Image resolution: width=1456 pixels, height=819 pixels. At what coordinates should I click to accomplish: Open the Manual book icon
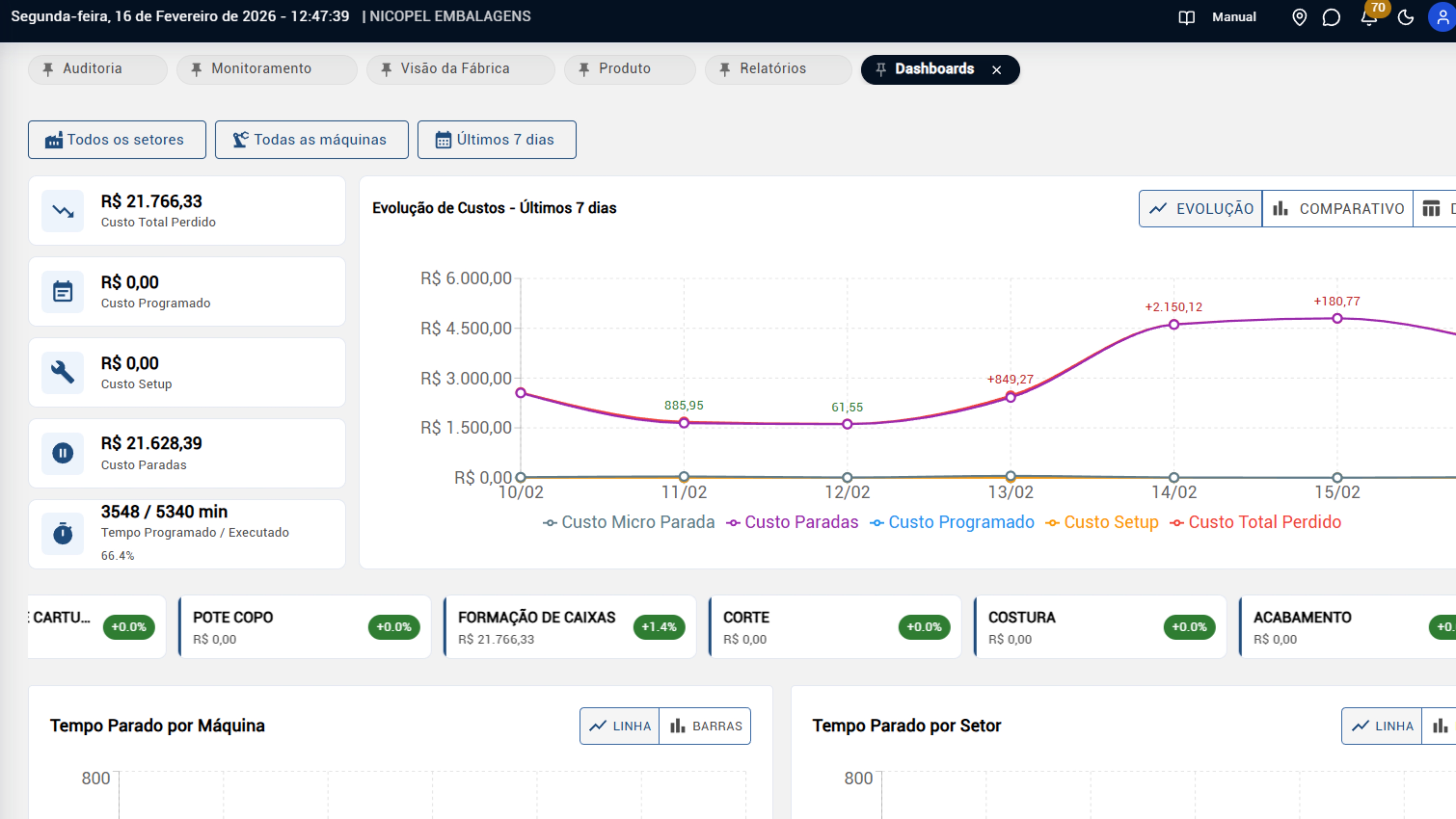point(1186,17)
